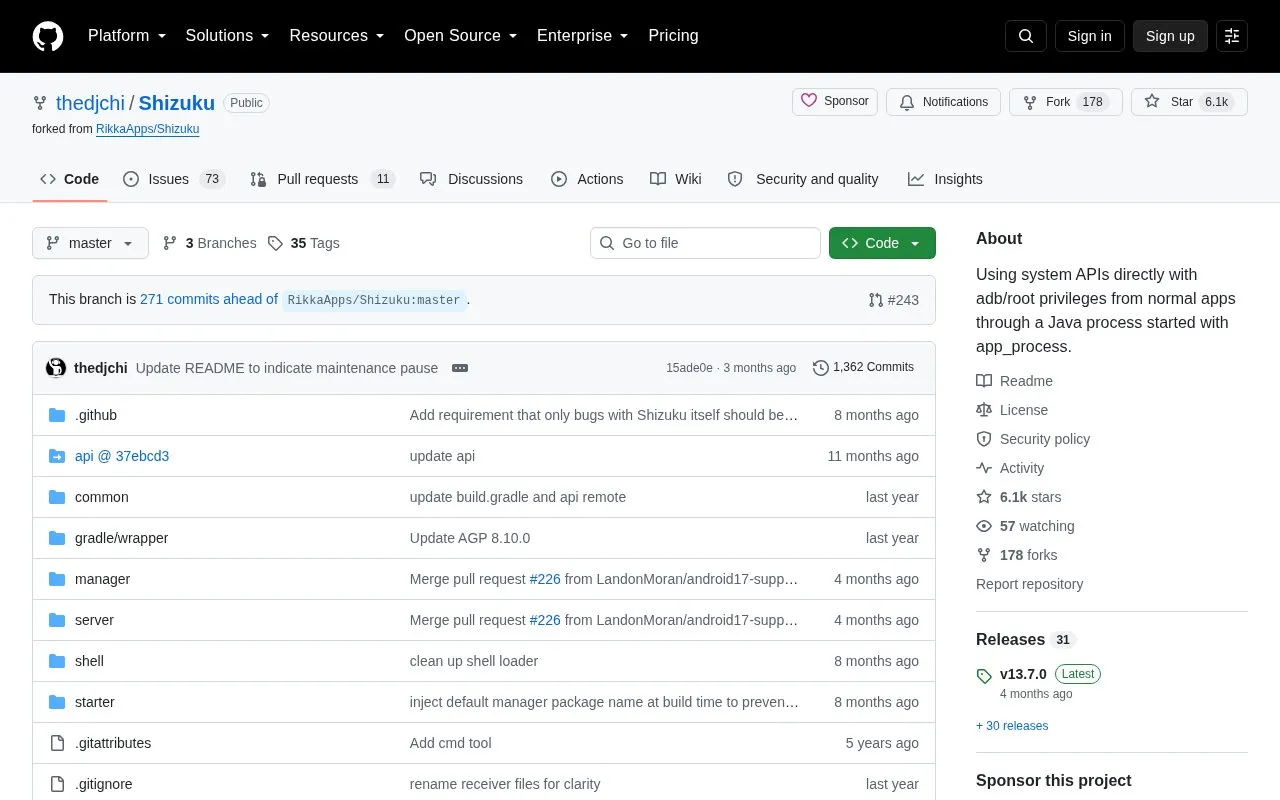Open the 1,362 Commits history

pos(864,367)
